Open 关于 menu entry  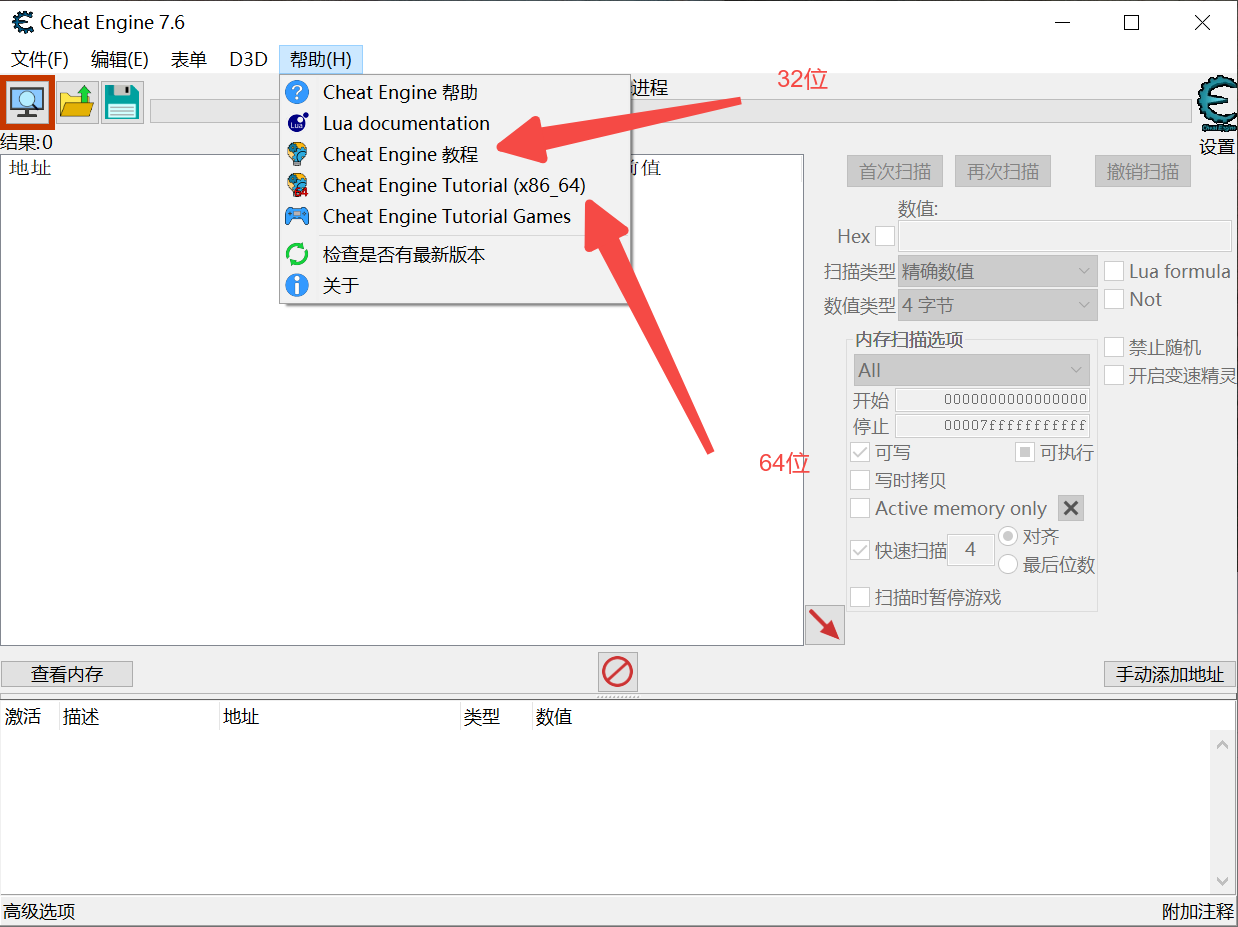coord(455,285)
